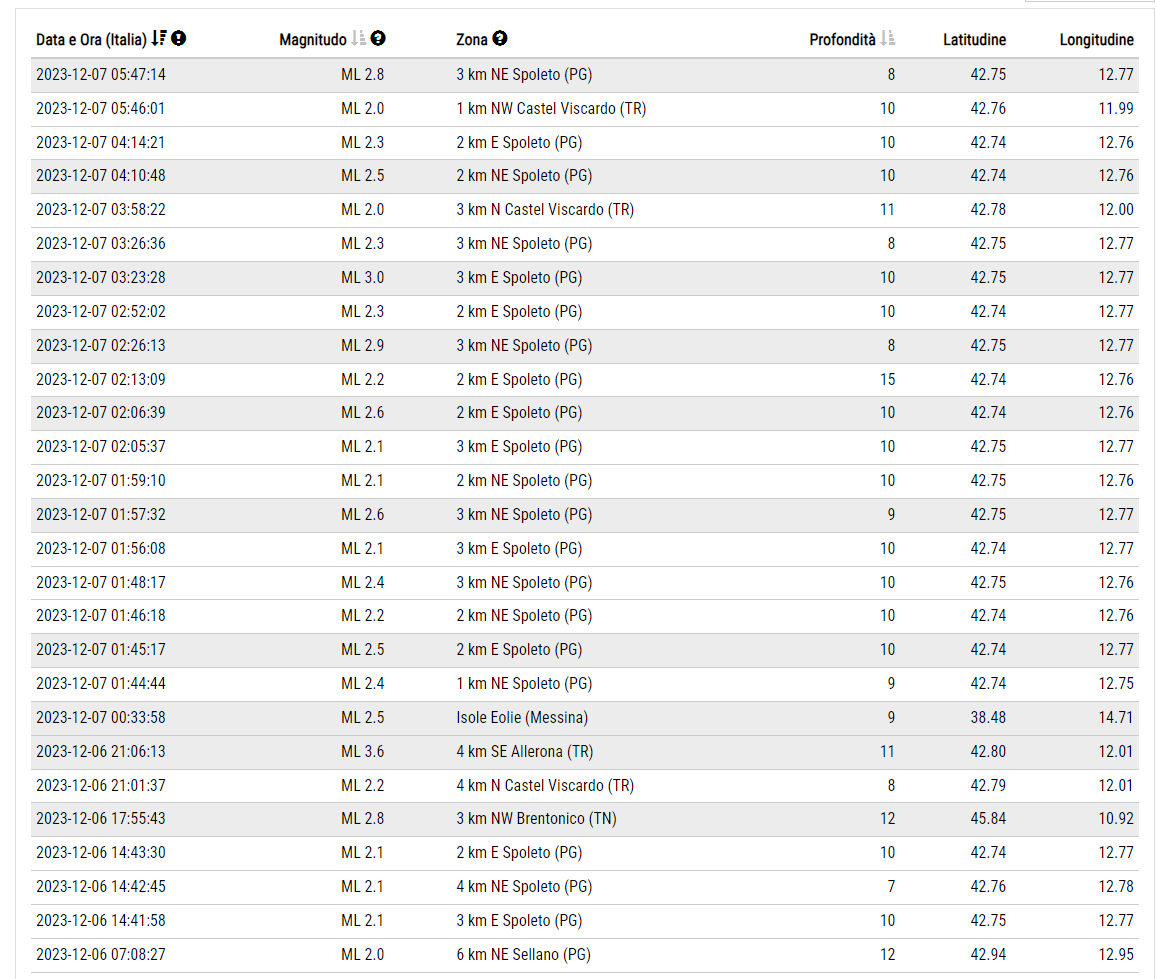Open the 4 km NE Spoleto (PG) event
The width and height of the screenshot is (1156, 979).
point(524,887)
